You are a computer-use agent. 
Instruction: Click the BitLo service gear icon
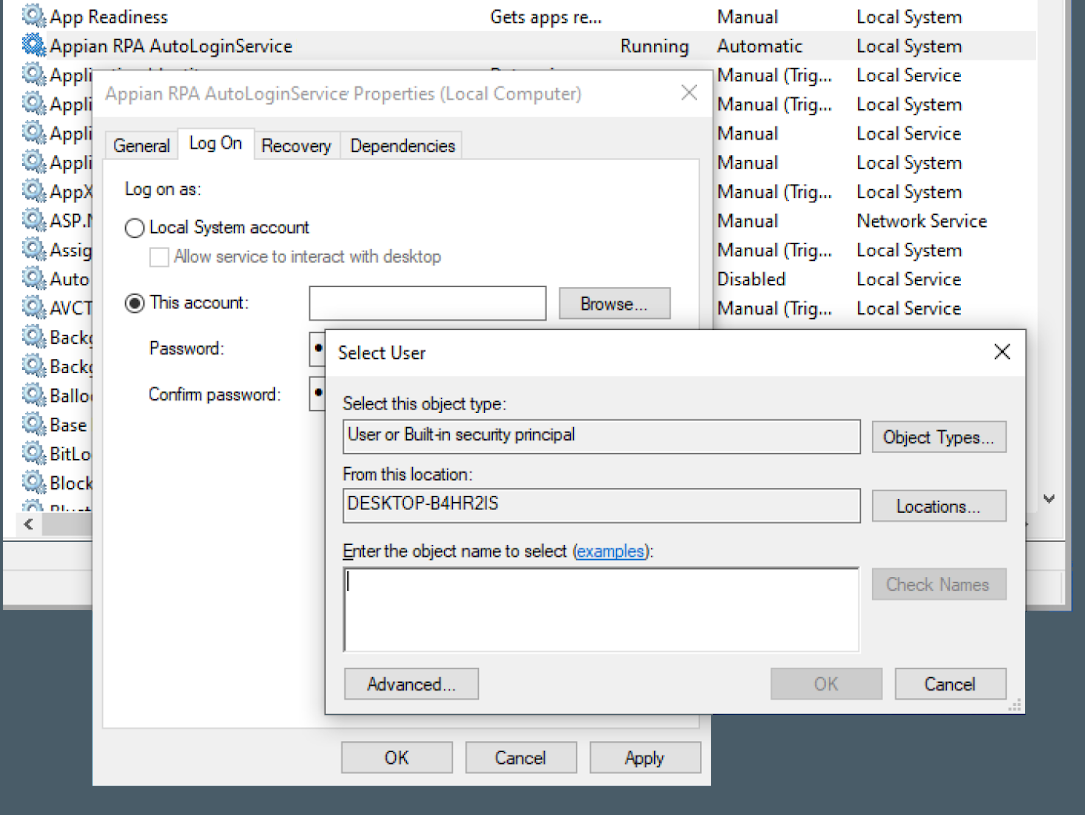point(33,452)
